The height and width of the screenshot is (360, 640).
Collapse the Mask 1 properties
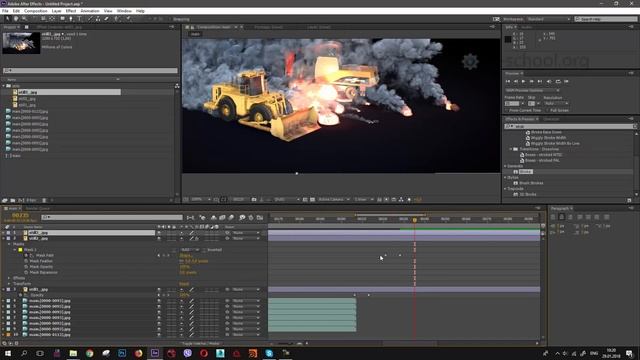(x=15, y=250)
